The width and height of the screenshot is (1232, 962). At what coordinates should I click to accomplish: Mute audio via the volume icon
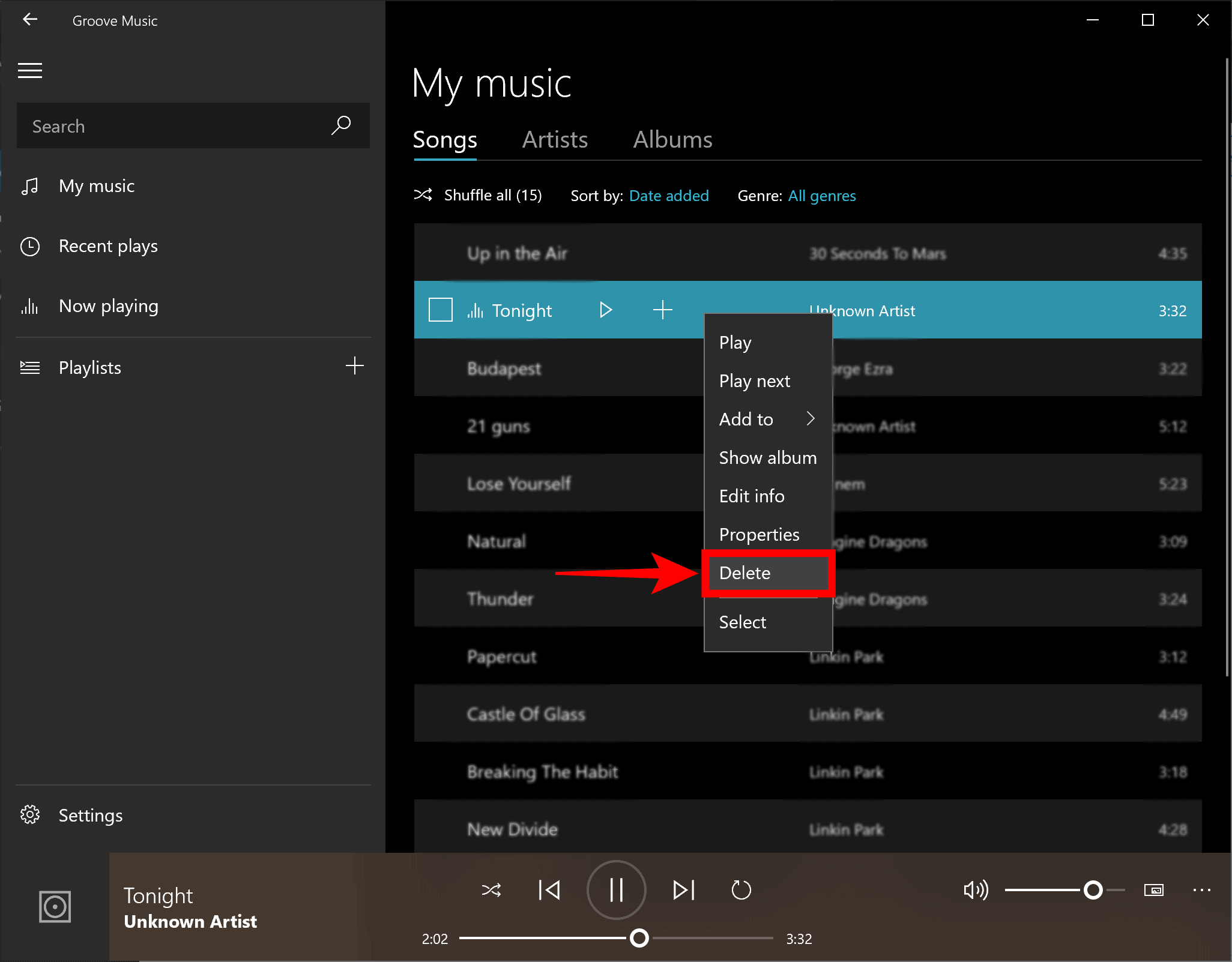[976, 890]
